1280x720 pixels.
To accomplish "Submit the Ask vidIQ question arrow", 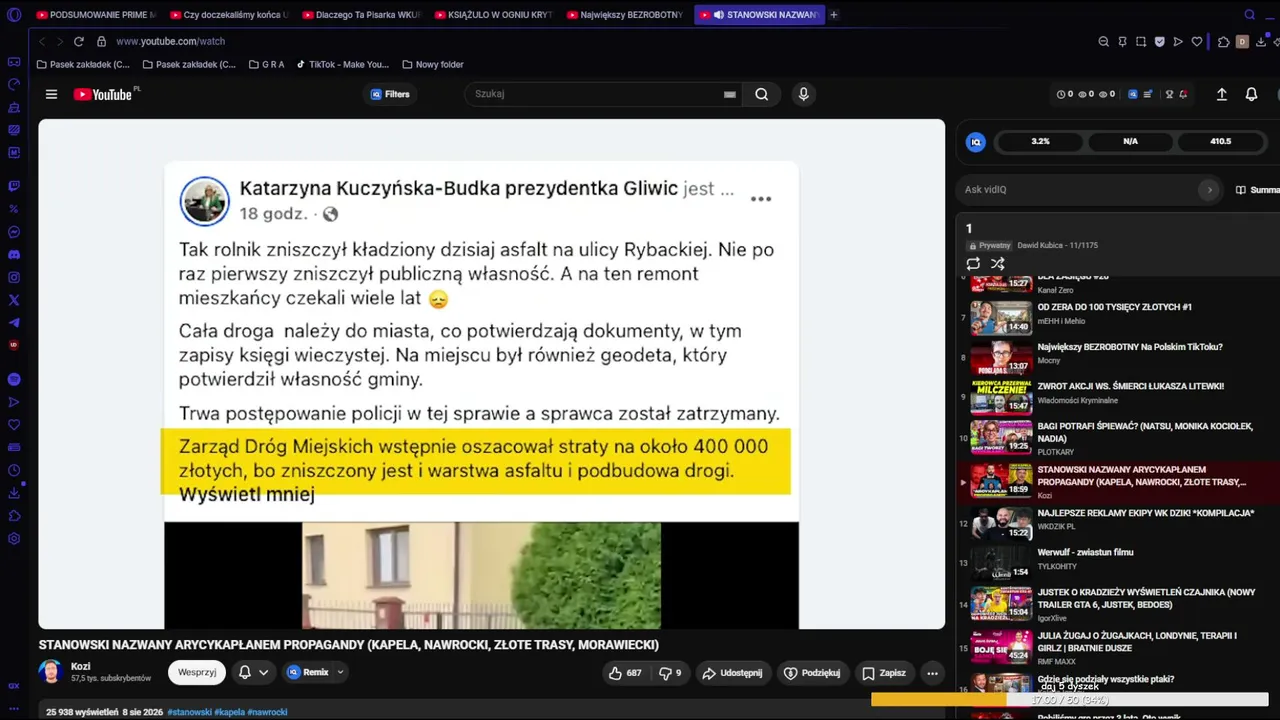I will [x=1209, y=190].
